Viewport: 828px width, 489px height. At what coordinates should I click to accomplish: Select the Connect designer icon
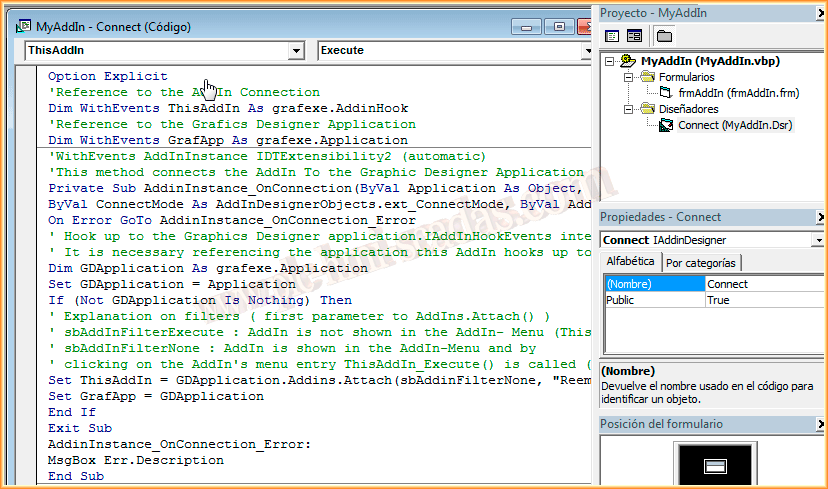coord(666,125)
